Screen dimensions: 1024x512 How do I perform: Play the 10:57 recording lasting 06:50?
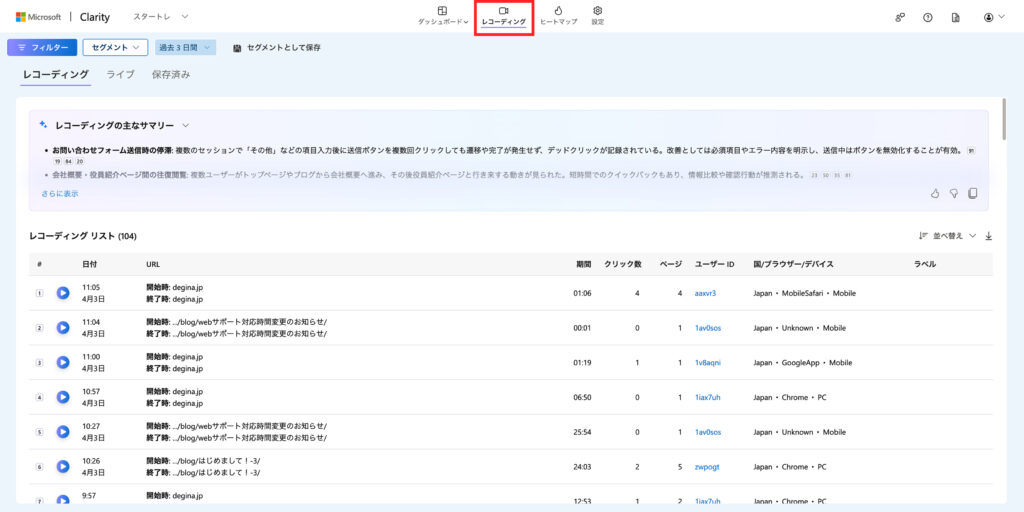[63, 397]
